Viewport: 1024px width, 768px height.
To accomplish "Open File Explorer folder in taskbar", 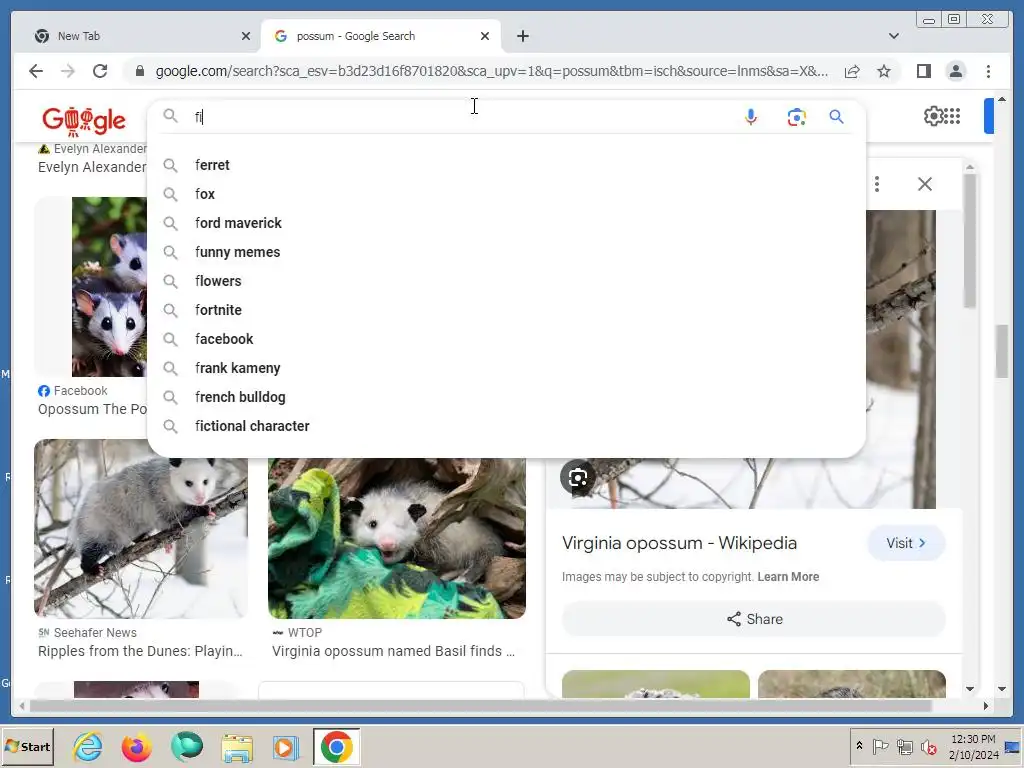I will [237, 748].
